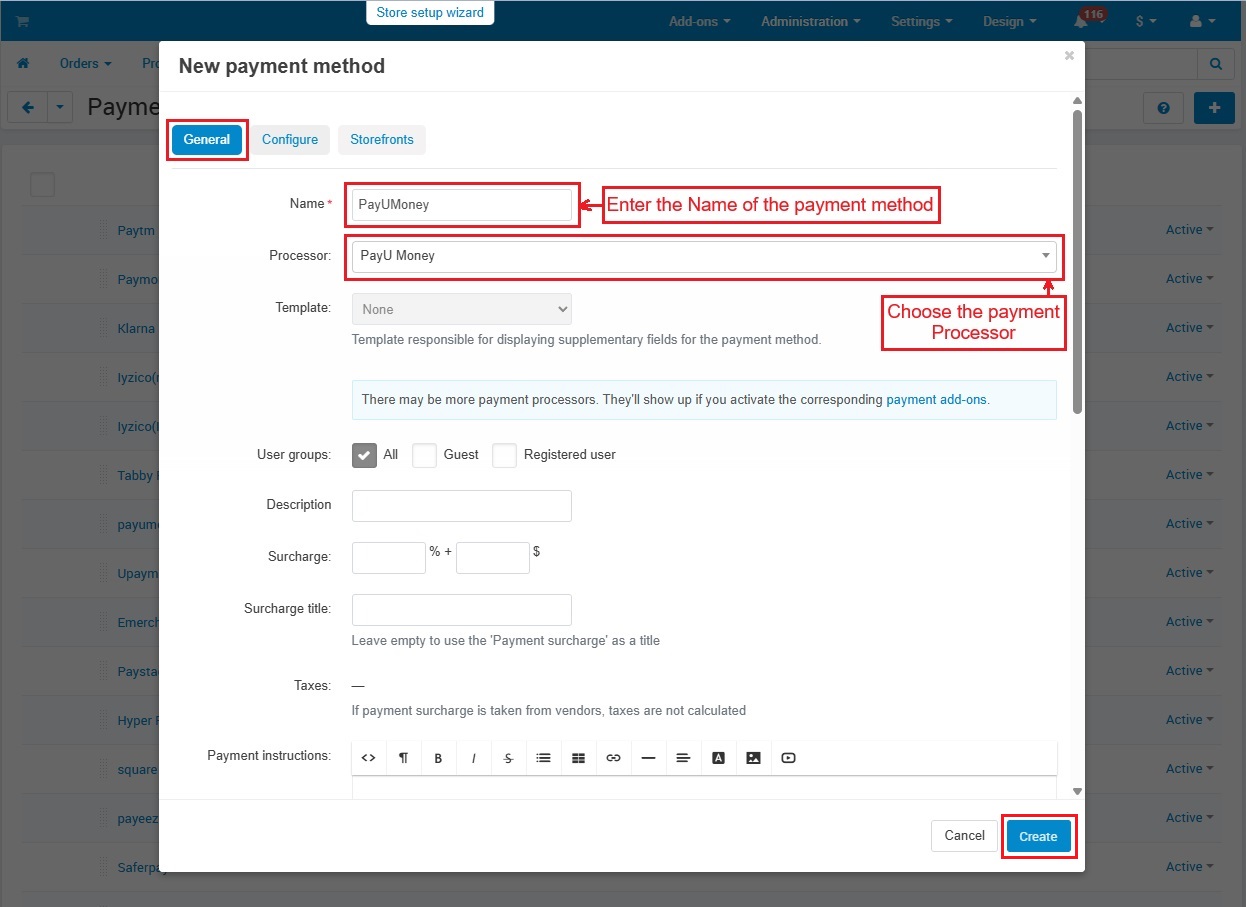Open text color tool in editor
This screenshot has height=907, width=1246.
click(x=718, y=758)
